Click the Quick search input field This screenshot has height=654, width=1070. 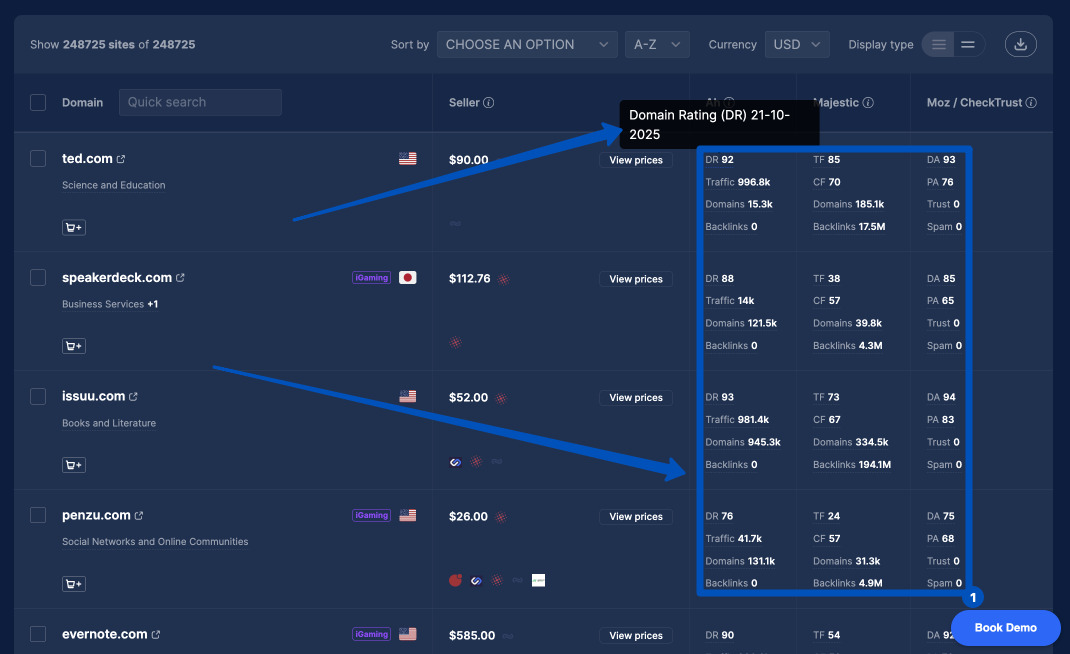click(x=200, y=102)
